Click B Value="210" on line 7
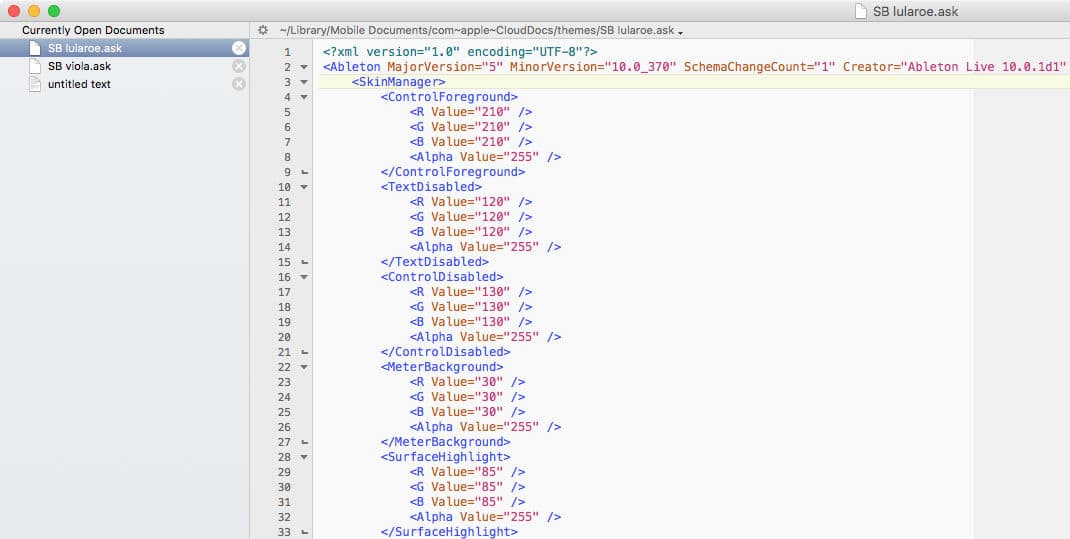The height and width of the screenshot is (539, 1070). [471, 142]
